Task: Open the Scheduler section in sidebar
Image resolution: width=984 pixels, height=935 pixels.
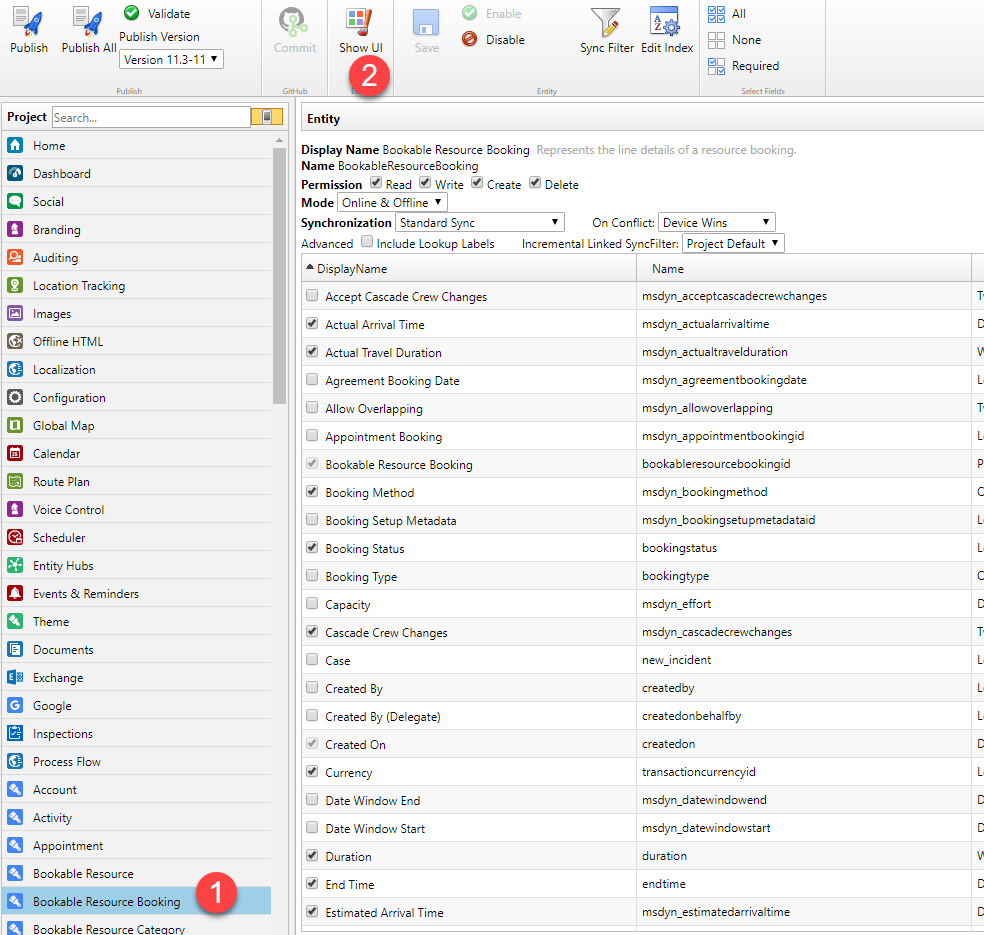Action: [70, 537]
